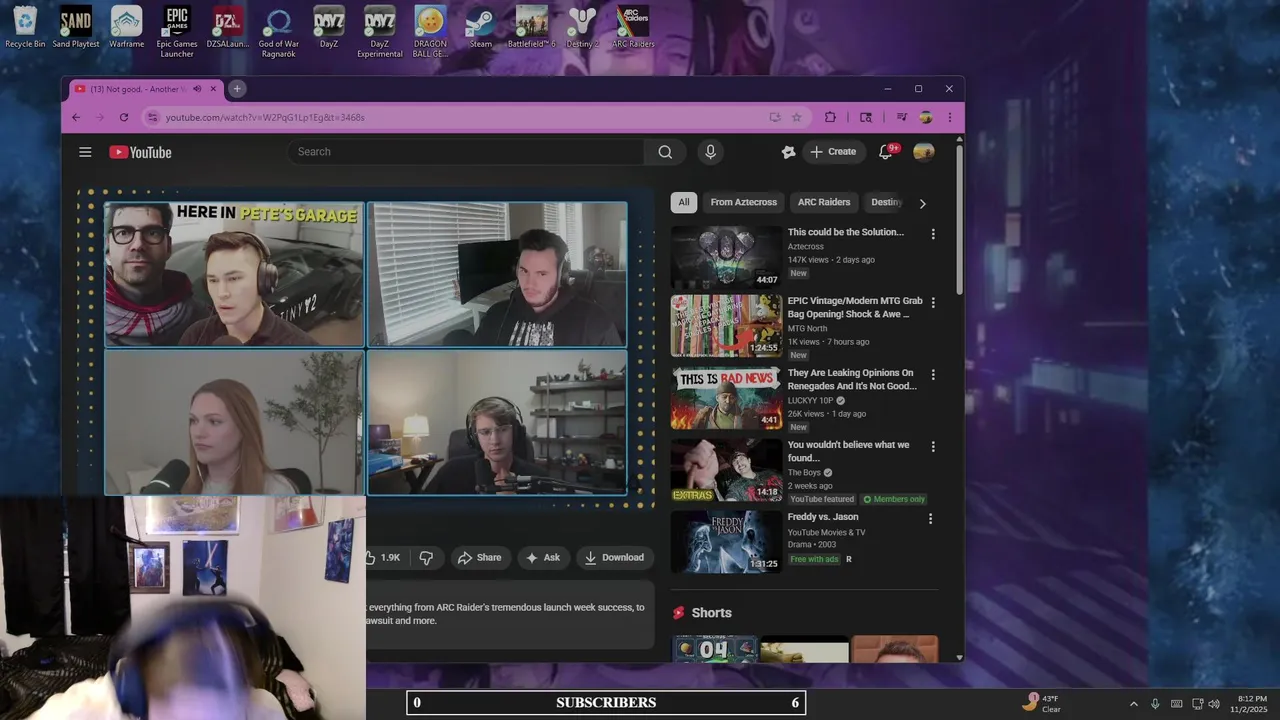Open 'EPIC Vintage/Modern MTG Grab Bag' video
This screenshot has height=720, width=1280.
pyautogui.click(x=726, y=326)
